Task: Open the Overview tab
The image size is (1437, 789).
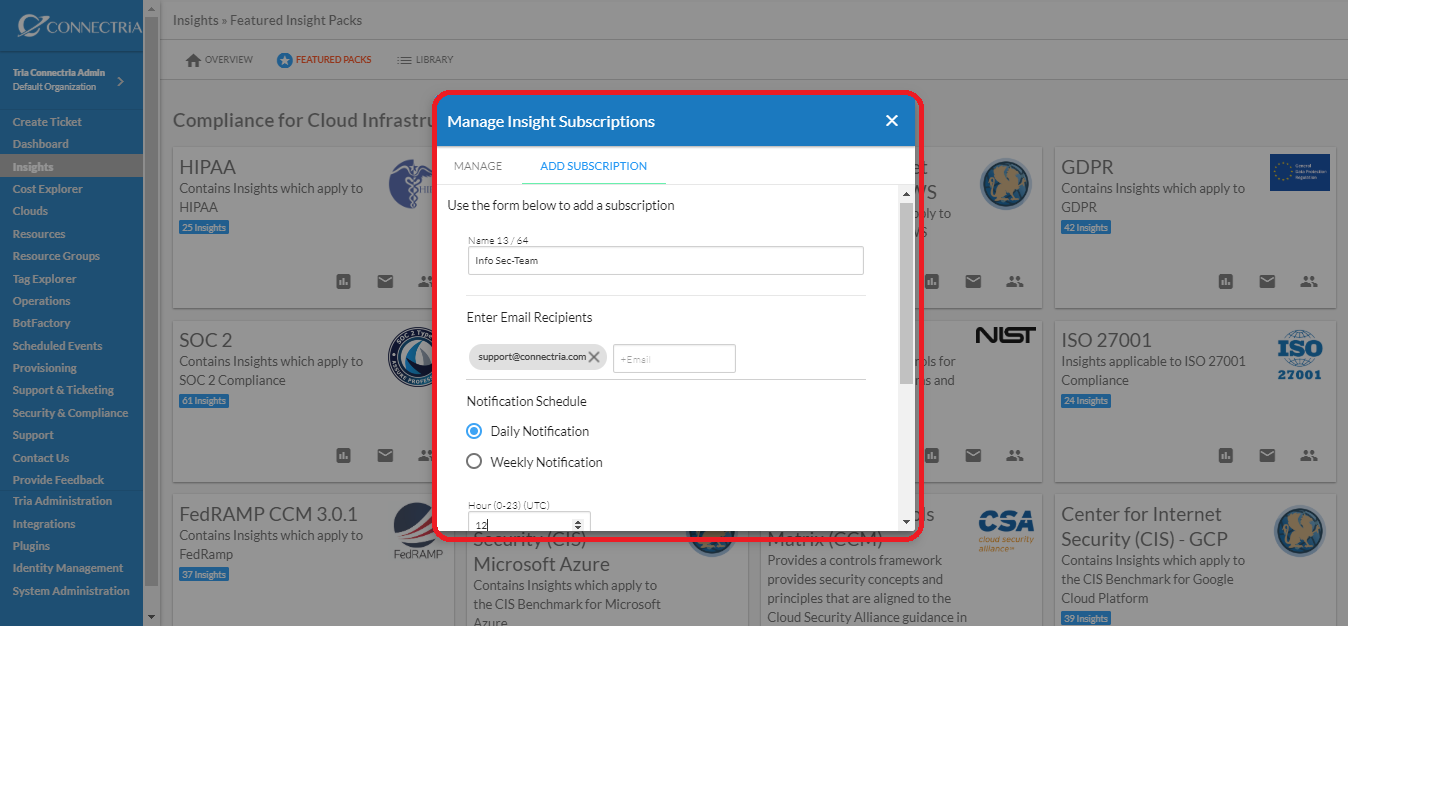Action: click(220, 60)
